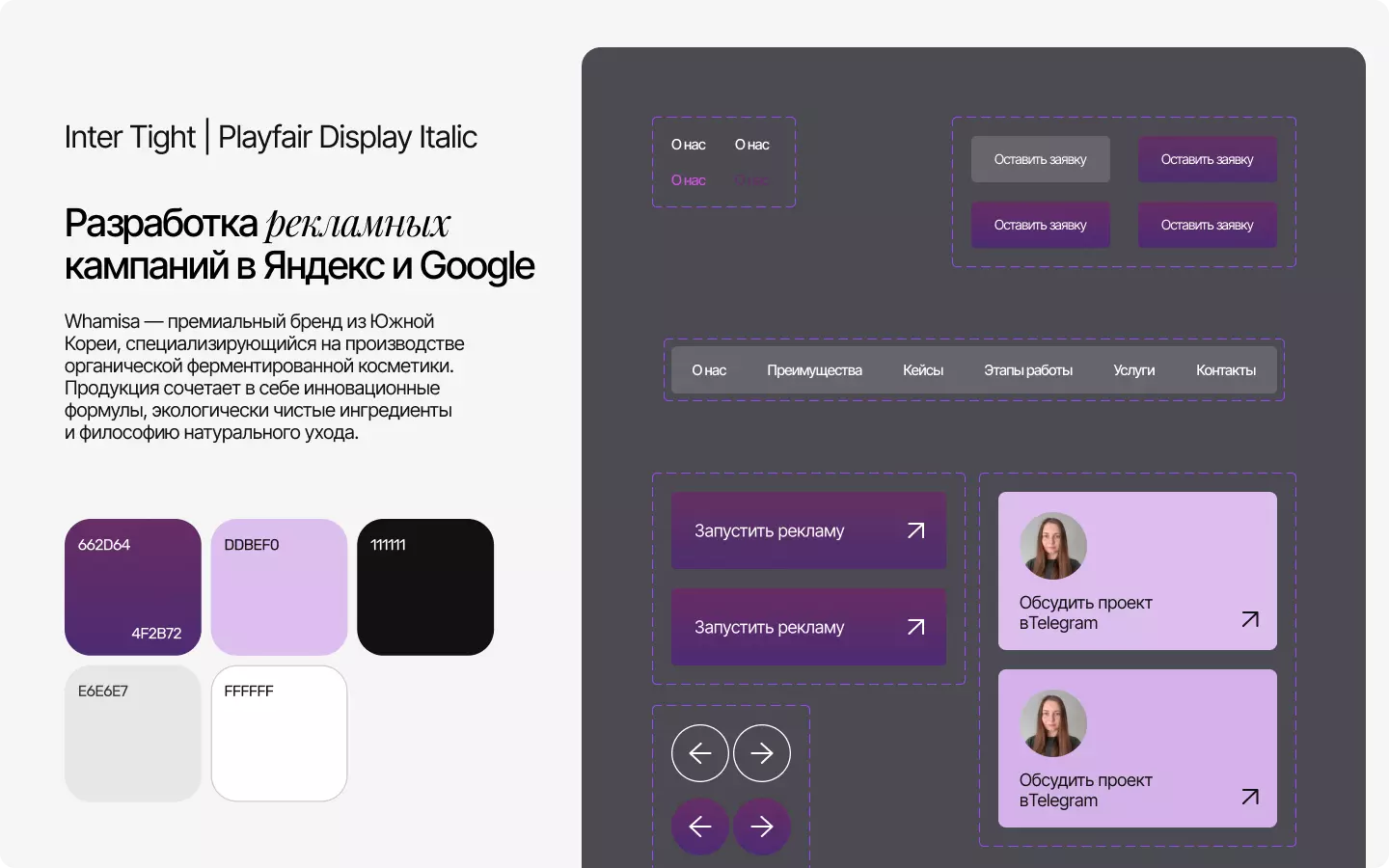Click arrow icon in lower Запустить рекламу button

click(916, 627)
